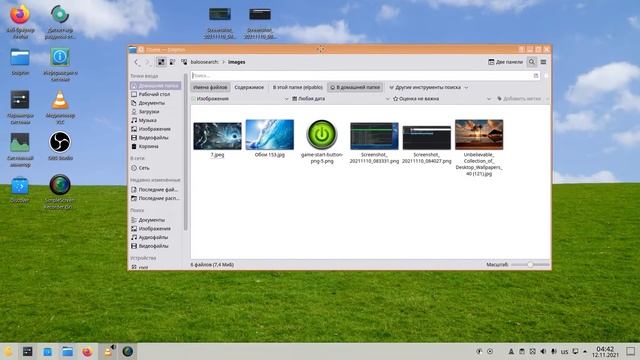
Task: Open Видеофайлы under Точки входа
Action: point(156,138)
